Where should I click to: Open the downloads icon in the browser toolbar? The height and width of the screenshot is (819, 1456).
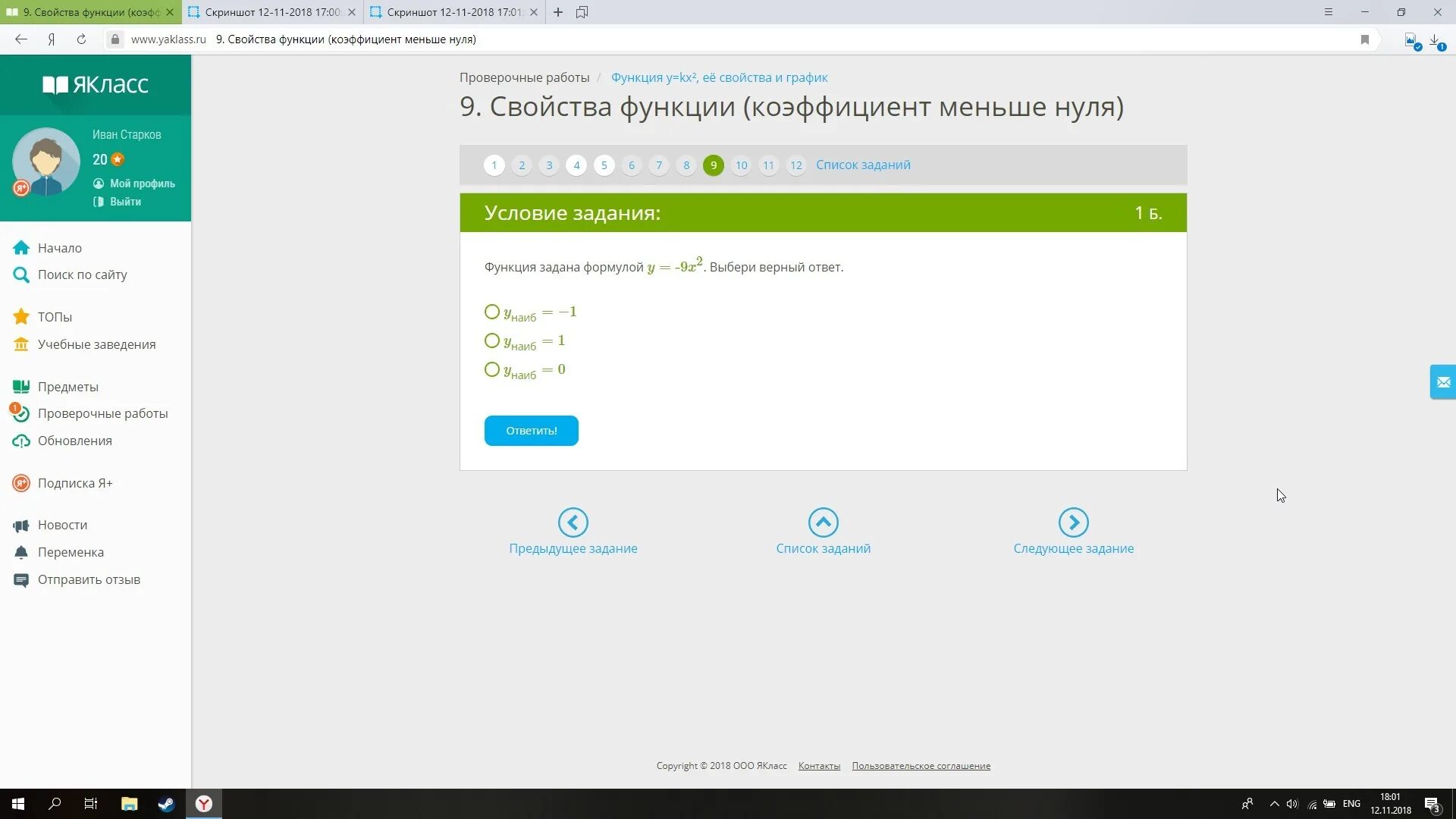pos(1436,39)
